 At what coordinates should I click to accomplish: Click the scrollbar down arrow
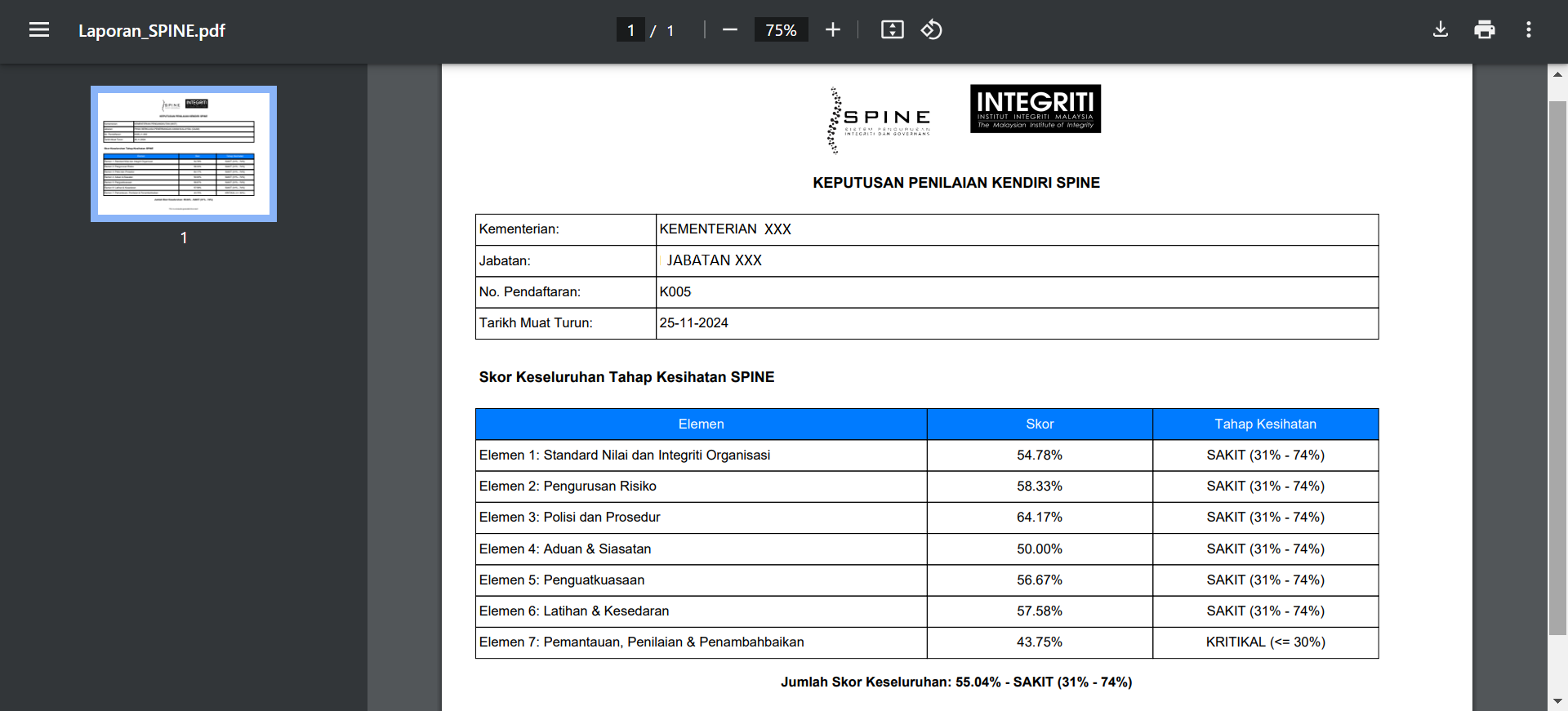tap(1557, 700)
